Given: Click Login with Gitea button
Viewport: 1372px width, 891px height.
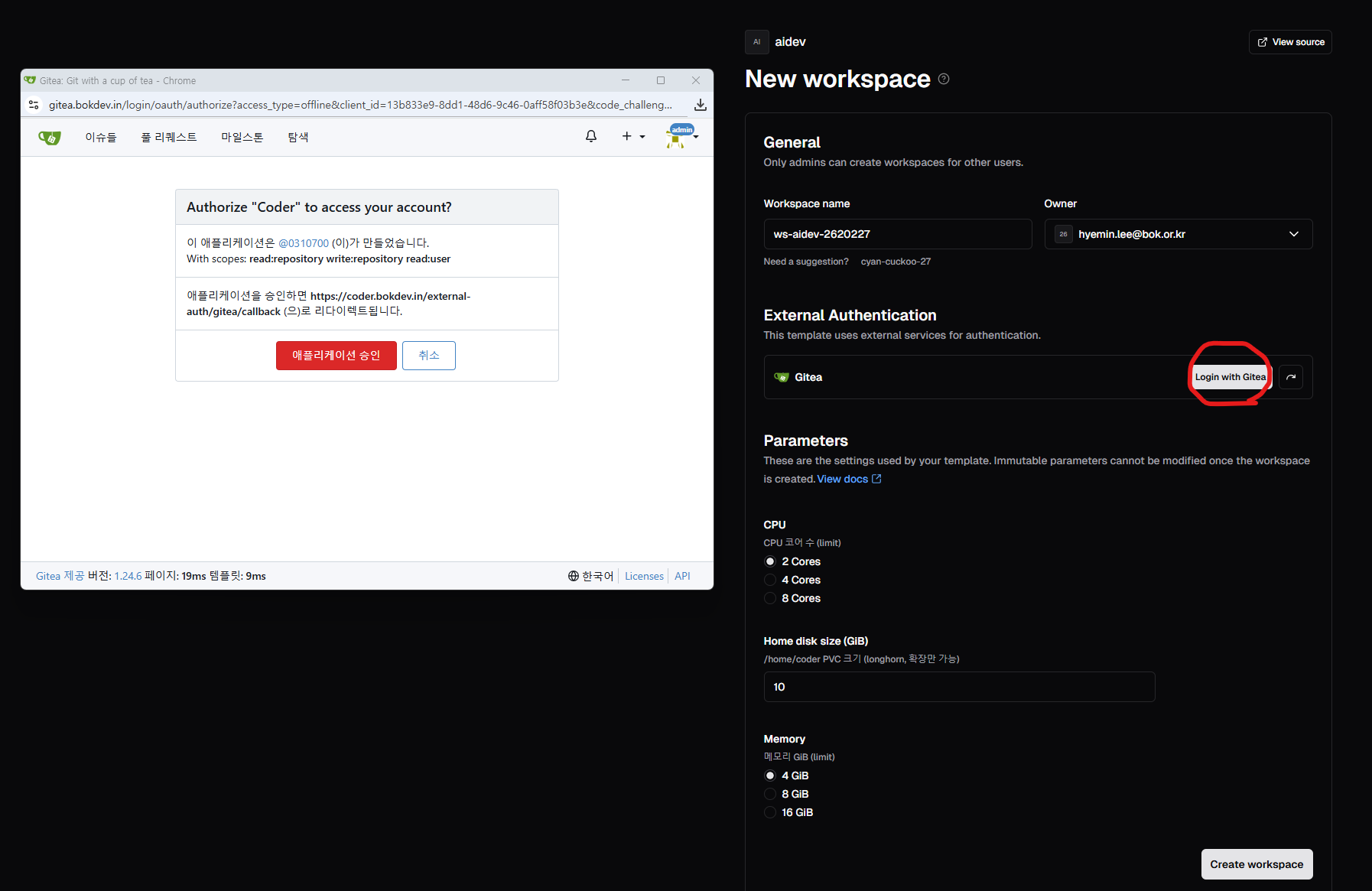Looking at the screenshot, I should pyautogui.click(x=1231, y=377).
